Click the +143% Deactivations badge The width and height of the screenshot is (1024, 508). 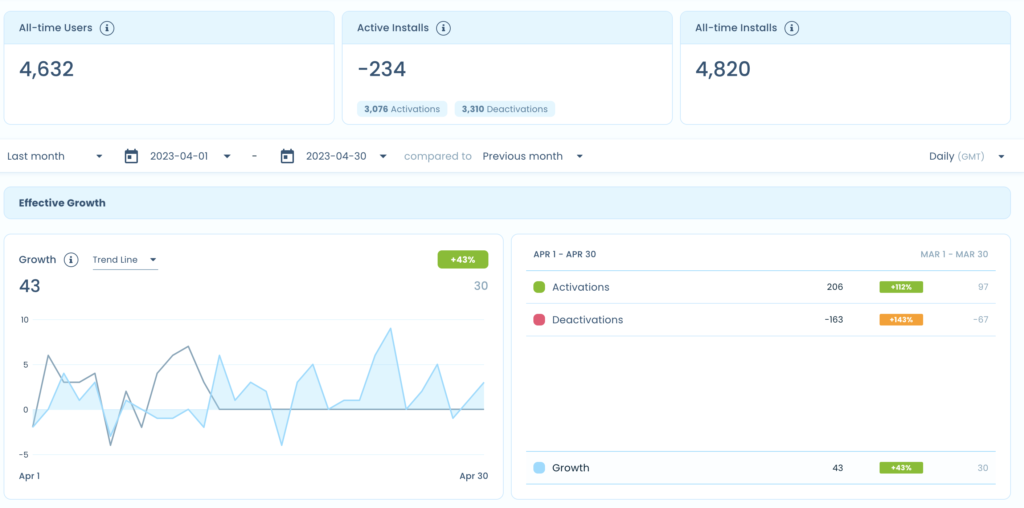coord(901,320)
